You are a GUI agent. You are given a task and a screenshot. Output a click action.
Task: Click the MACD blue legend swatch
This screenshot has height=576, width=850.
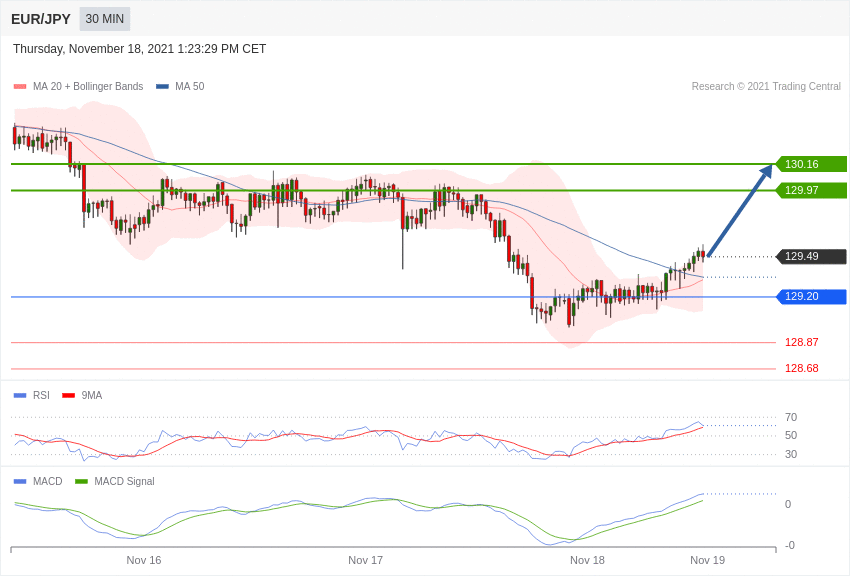click(20, 481)
